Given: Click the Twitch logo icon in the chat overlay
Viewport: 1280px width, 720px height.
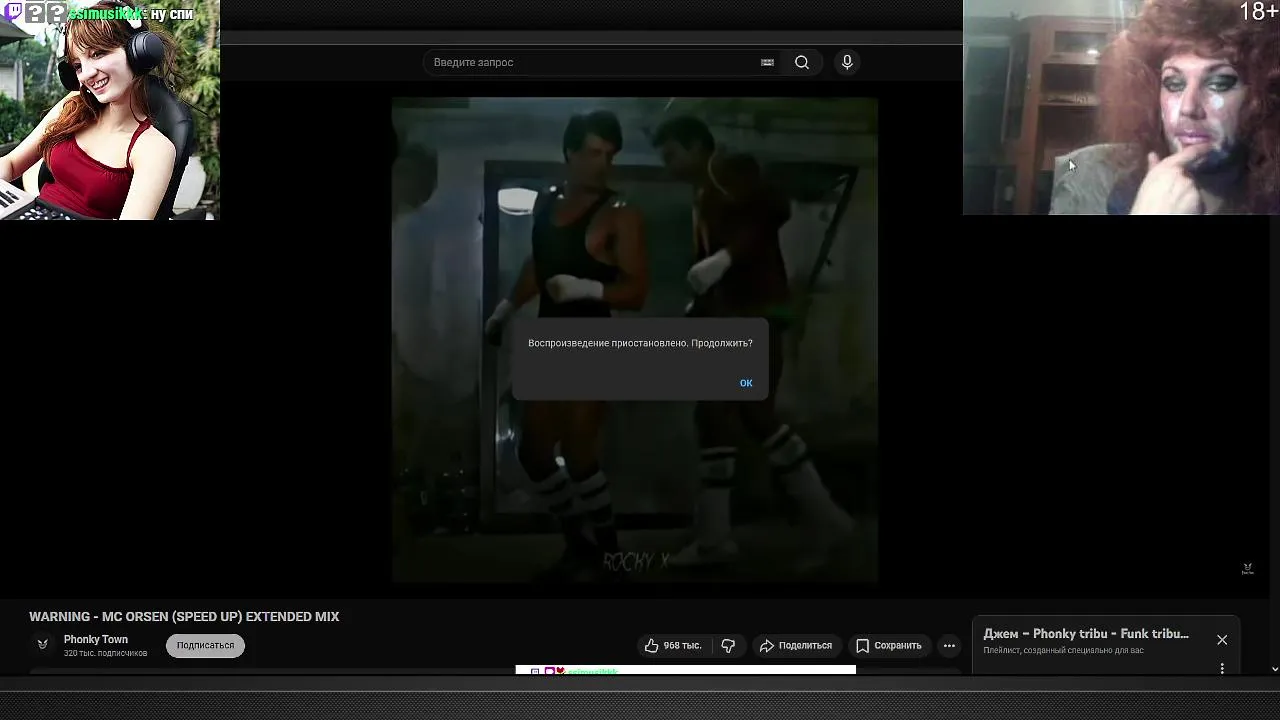Looking at the screenshot, I should pyautogui.click(x=13, y=13).
